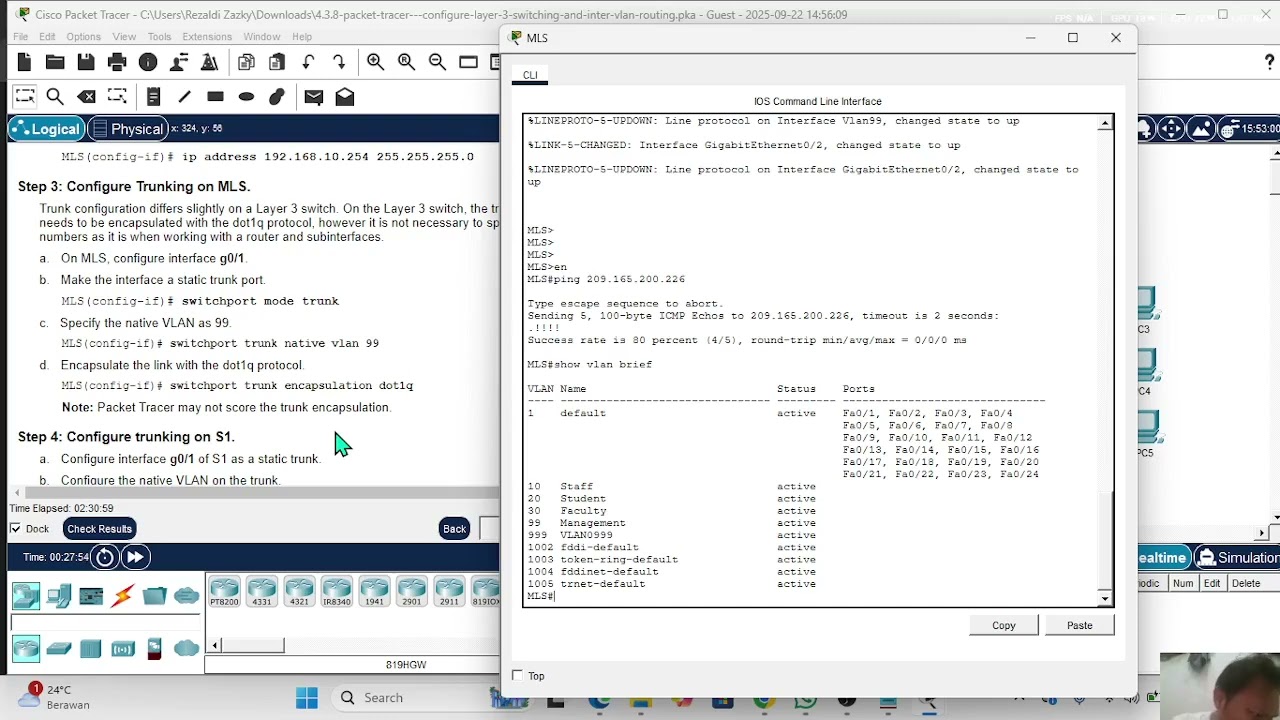Activate the Delete tool
This screenshot has height=720, width=1280.
tap(86, 97)
